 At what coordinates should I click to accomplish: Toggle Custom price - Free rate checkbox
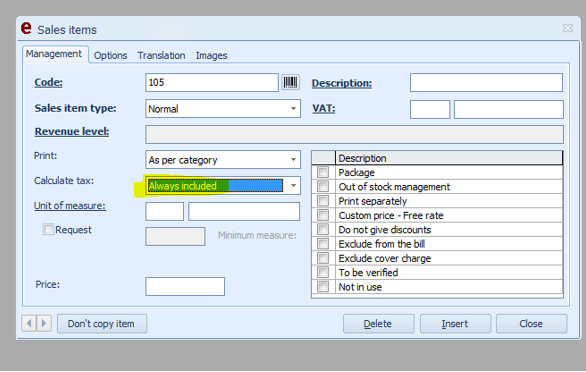[x=323, y=215]
